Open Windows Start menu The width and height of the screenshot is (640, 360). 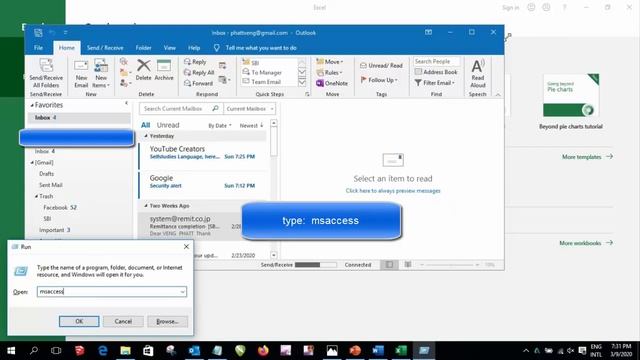point(11,351)
